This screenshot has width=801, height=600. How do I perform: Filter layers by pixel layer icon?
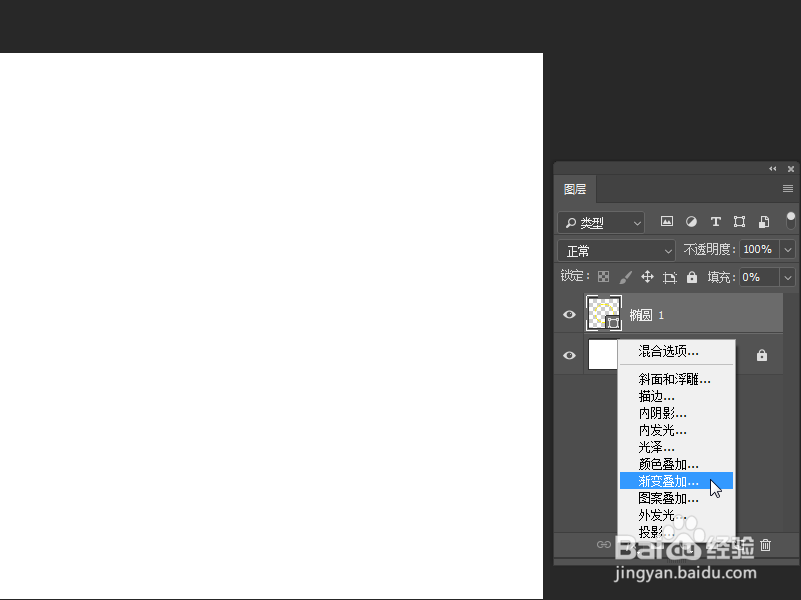(x=666, y=222)
